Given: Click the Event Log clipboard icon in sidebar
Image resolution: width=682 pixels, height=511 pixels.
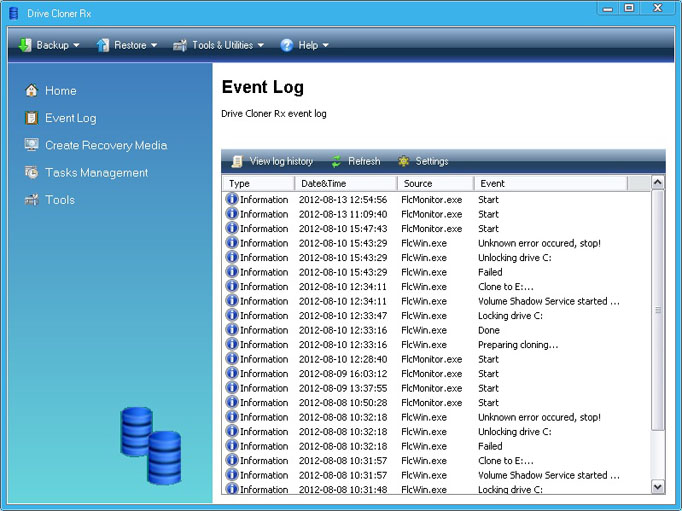Looking at the screenshot, I should coord(31,118).
